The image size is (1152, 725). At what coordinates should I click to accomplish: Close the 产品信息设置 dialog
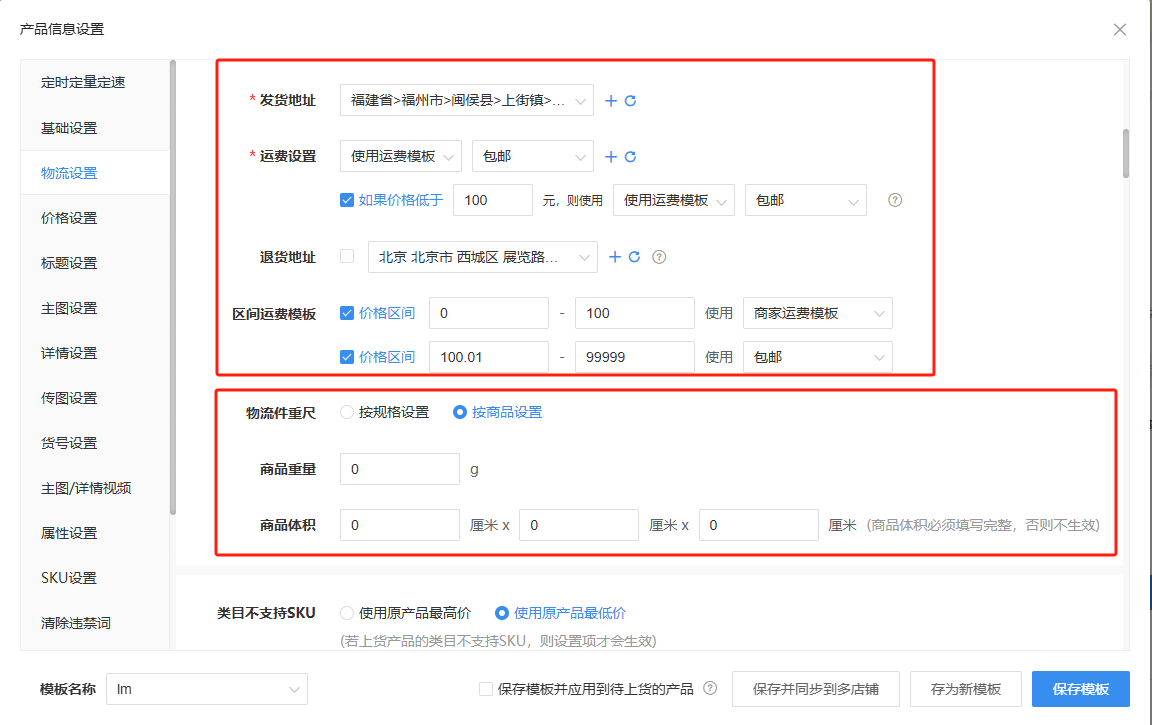point(1120,29)
